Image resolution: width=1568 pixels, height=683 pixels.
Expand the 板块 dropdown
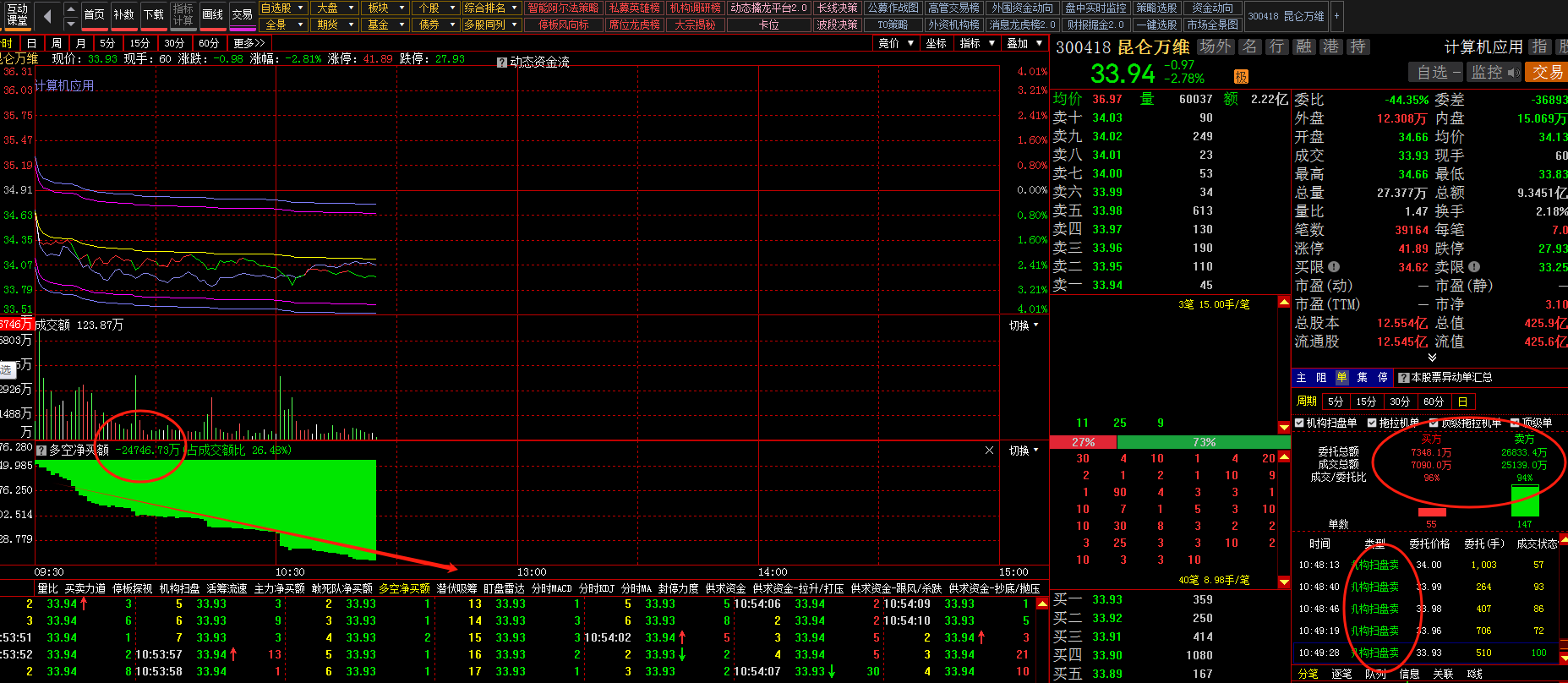pyautogui.click(x=385, y=8)
